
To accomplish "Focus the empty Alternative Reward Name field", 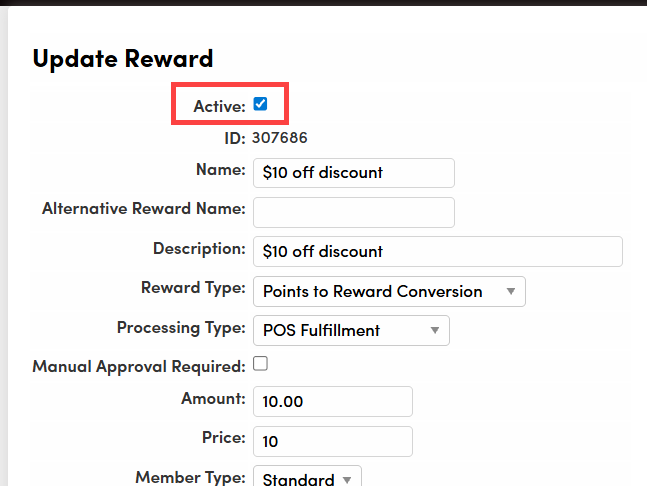I will pos(353,211).
